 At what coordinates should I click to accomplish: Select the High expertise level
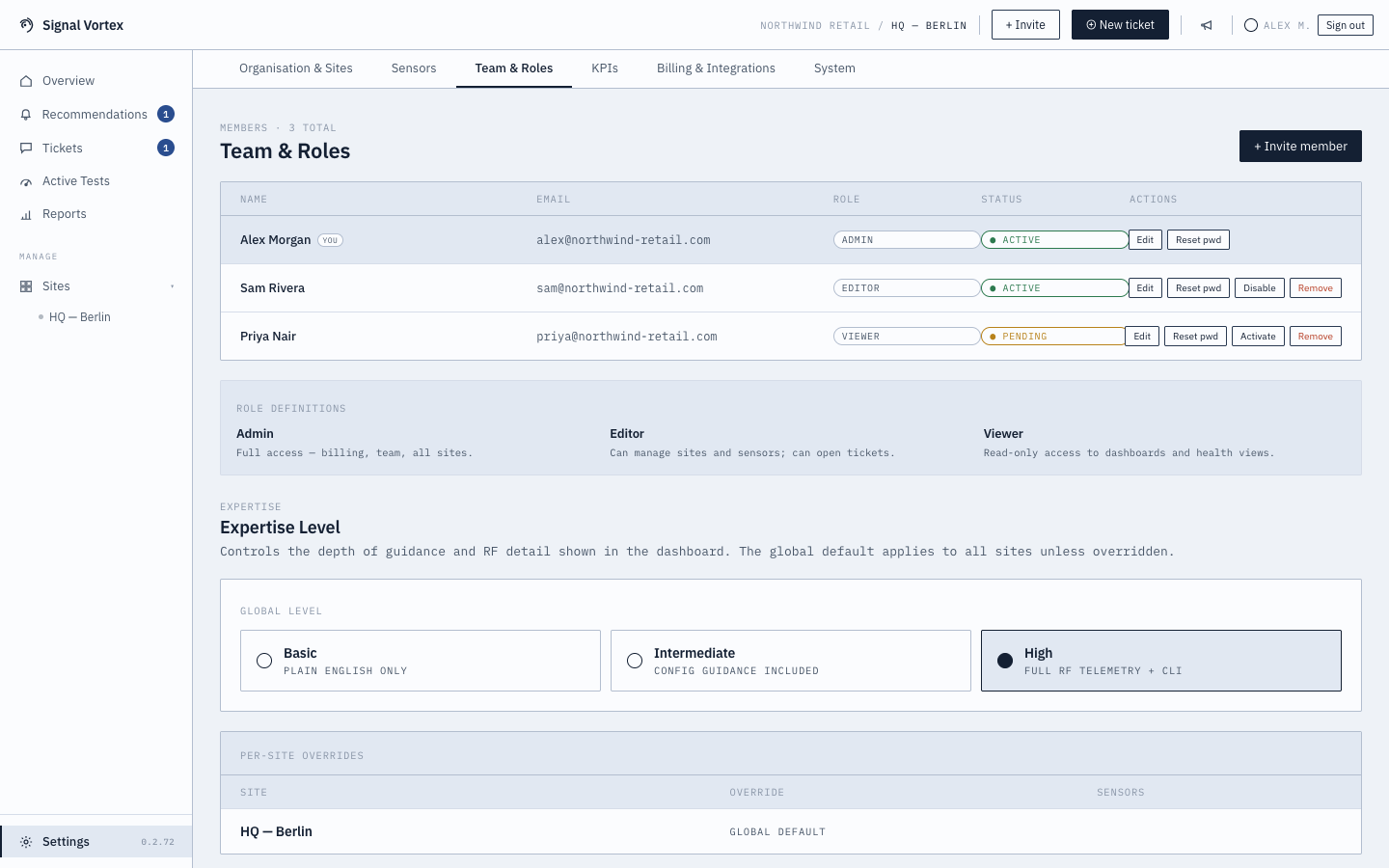click(x=1161, y=661)
